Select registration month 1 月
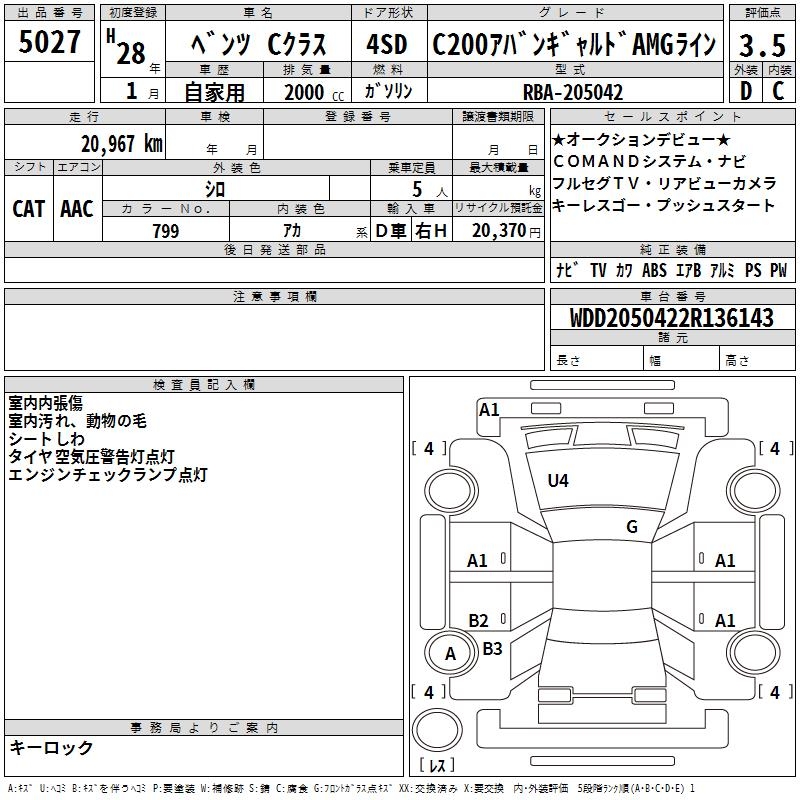Screen dimensions: 800x800 tap(142, 91)
